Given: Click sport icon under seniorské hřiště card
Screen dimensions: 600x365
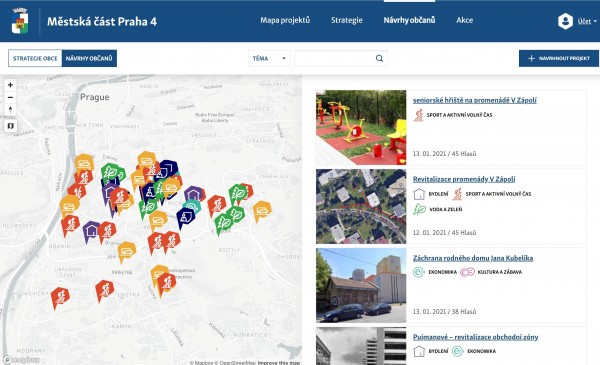Looking at the screenshot, I should pyautogui.click(x=418, y=115).
